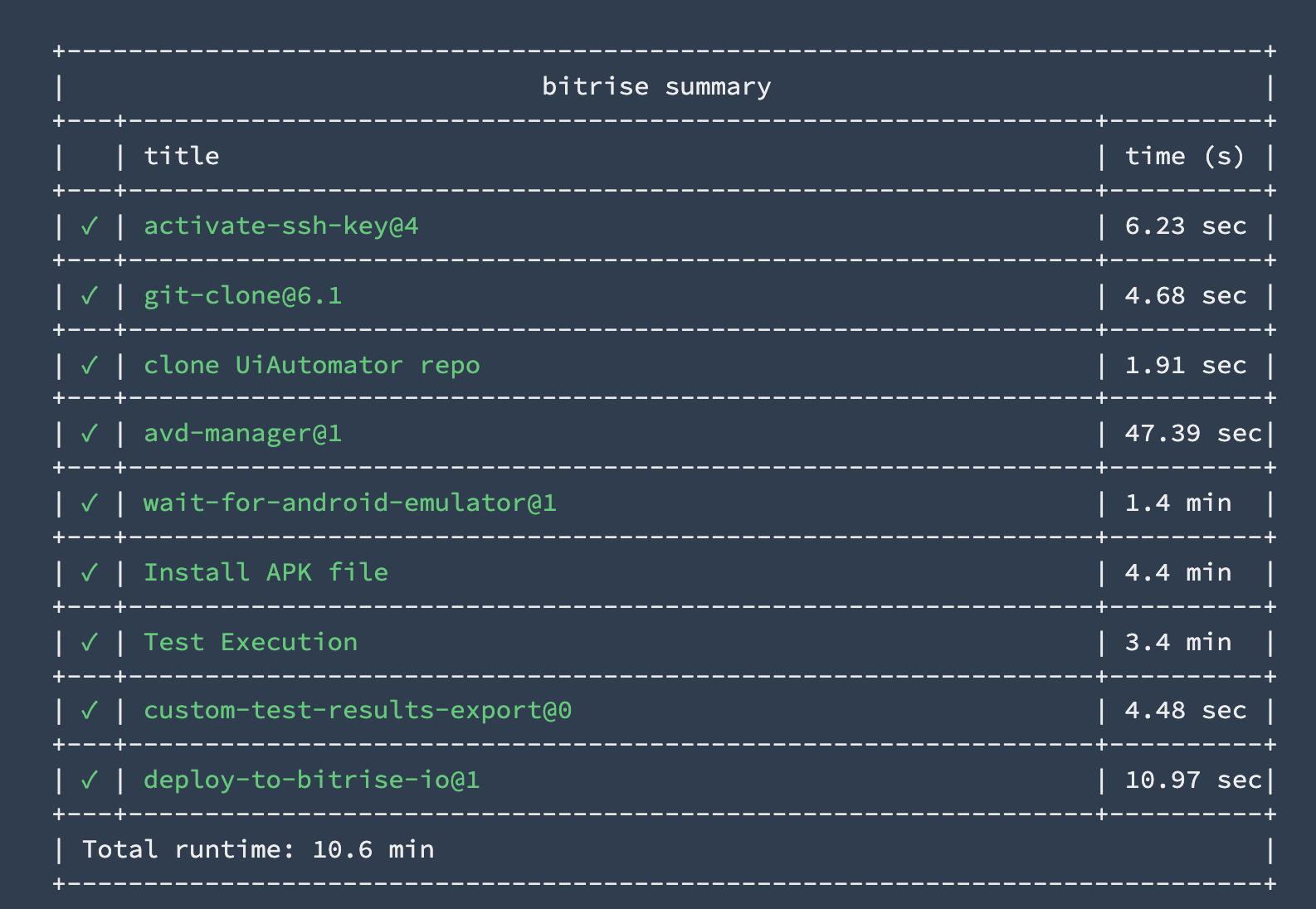Click the checkmark next to git-clone@6.1
Screen dimensions: 1316x909
click(x=90, y=295)
